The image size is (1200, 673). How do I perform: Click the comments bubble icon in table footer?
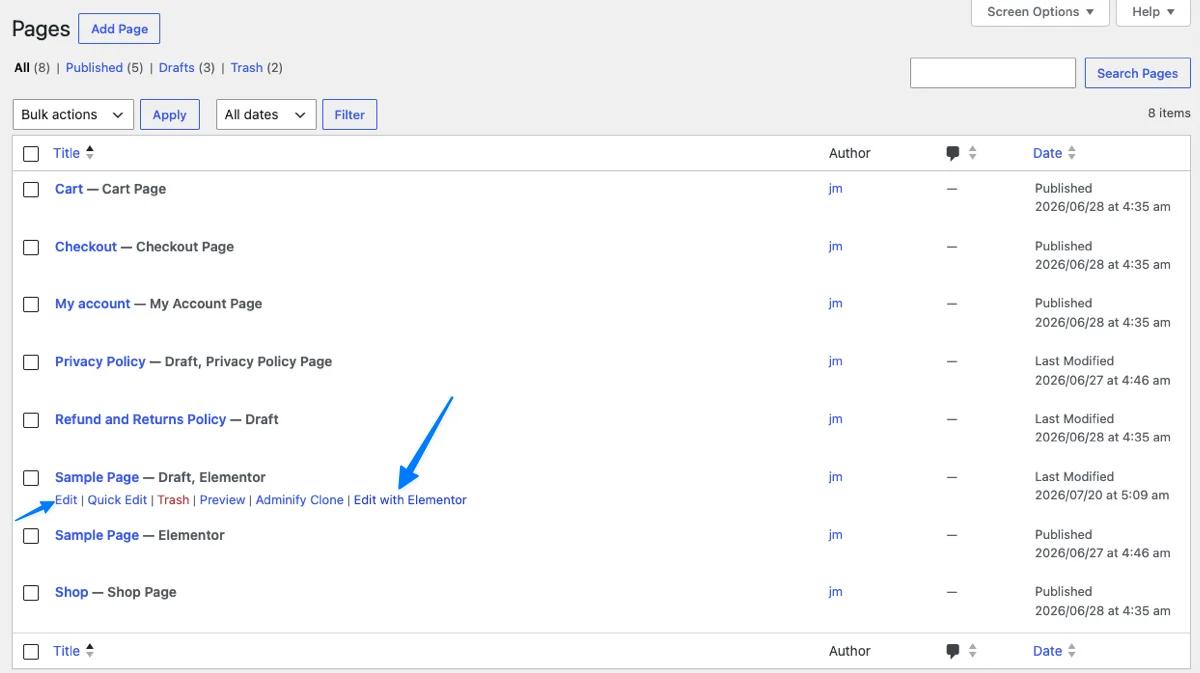(x=952, y=651)
